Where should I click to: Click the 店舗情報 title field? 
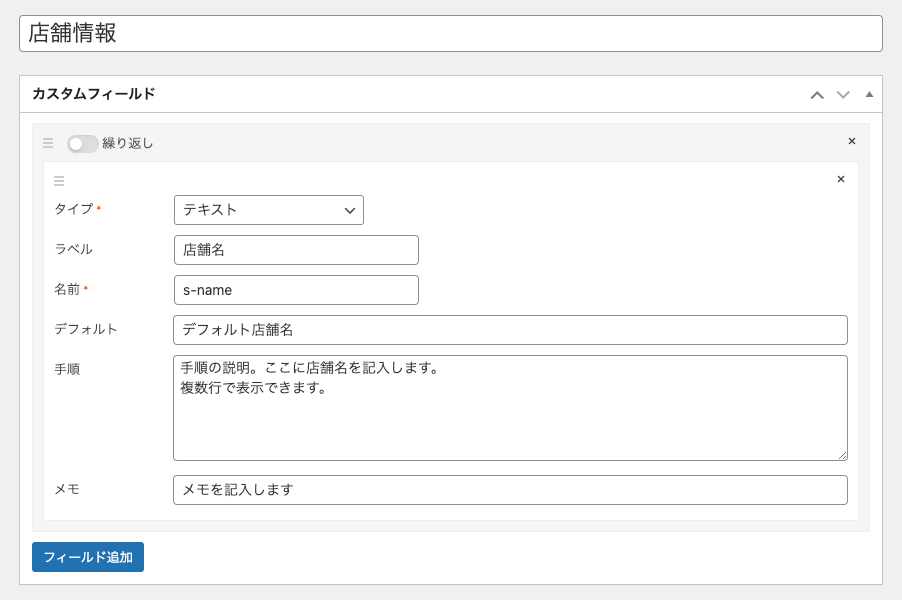coord(451,33)
